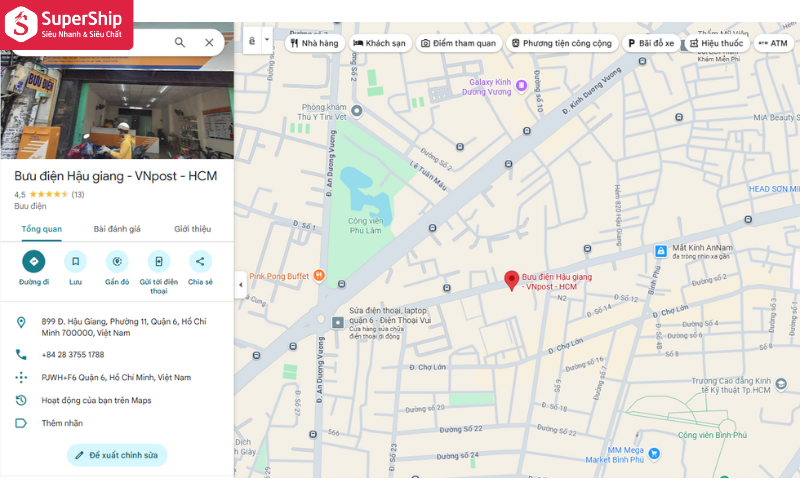Filter map by Bãi đỗ xe
The image size is (800, 500).
coord(651,43)
